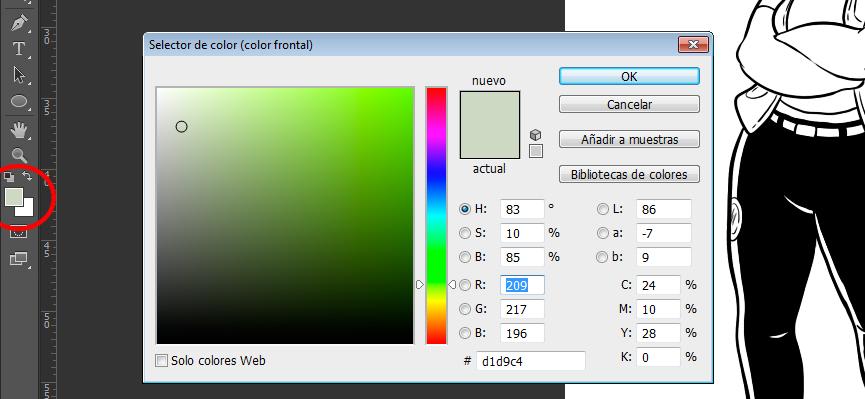Open 'Bibliotecas de colores' button

click(629, 174)
